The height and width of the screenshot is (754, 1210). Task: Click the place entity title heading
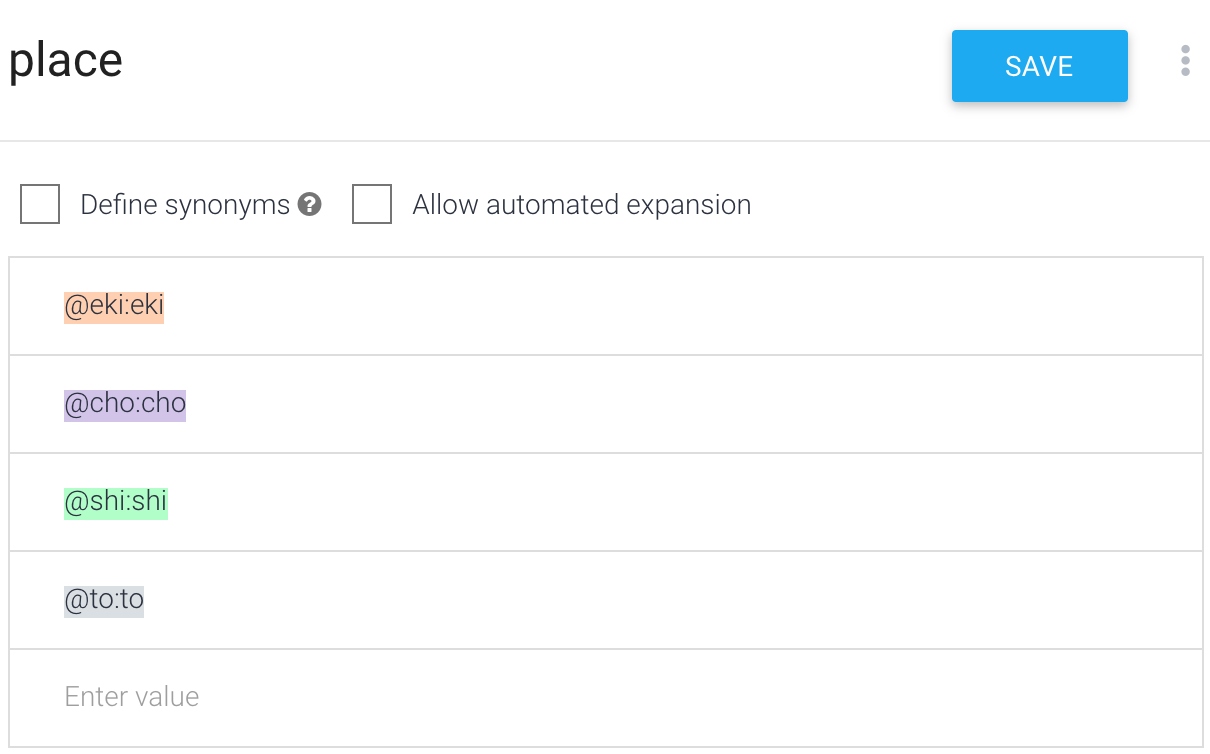(x=66, y=61)
